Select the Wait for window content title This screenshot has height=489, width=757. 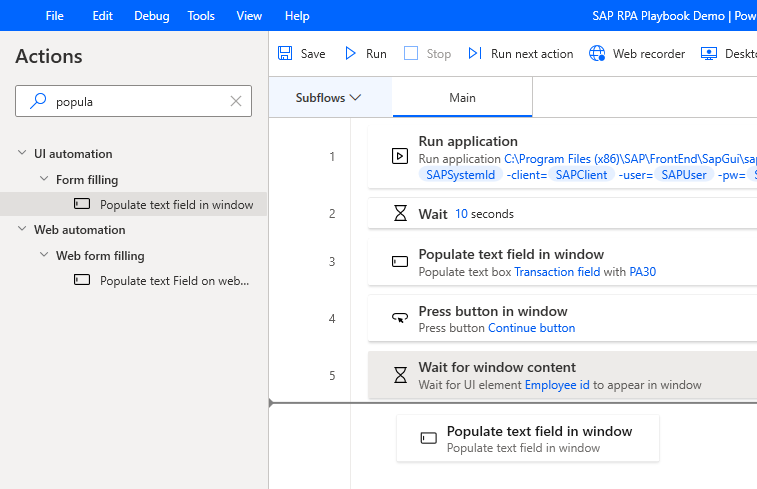(x=497, y=367)
